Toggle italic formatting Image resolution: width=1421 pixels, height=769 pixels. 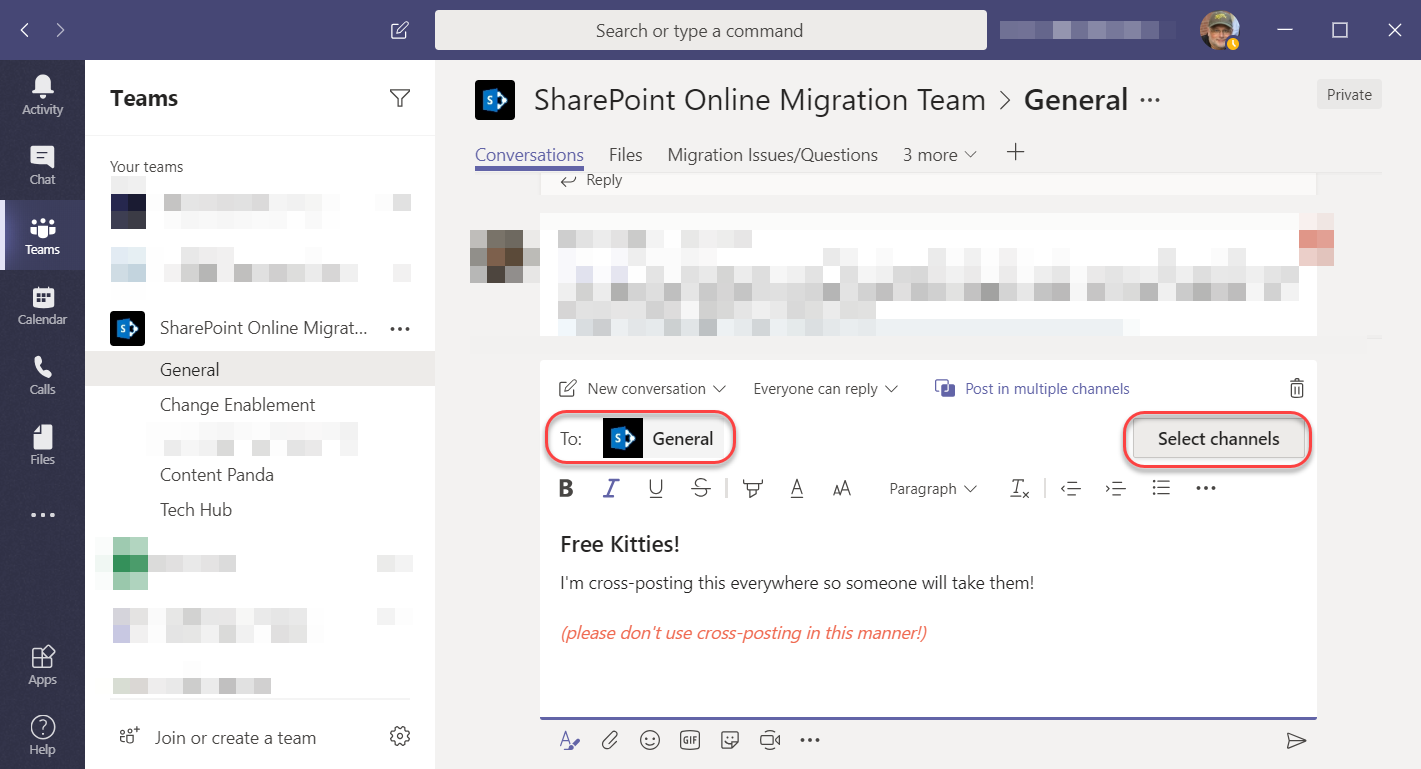point(611,488)
